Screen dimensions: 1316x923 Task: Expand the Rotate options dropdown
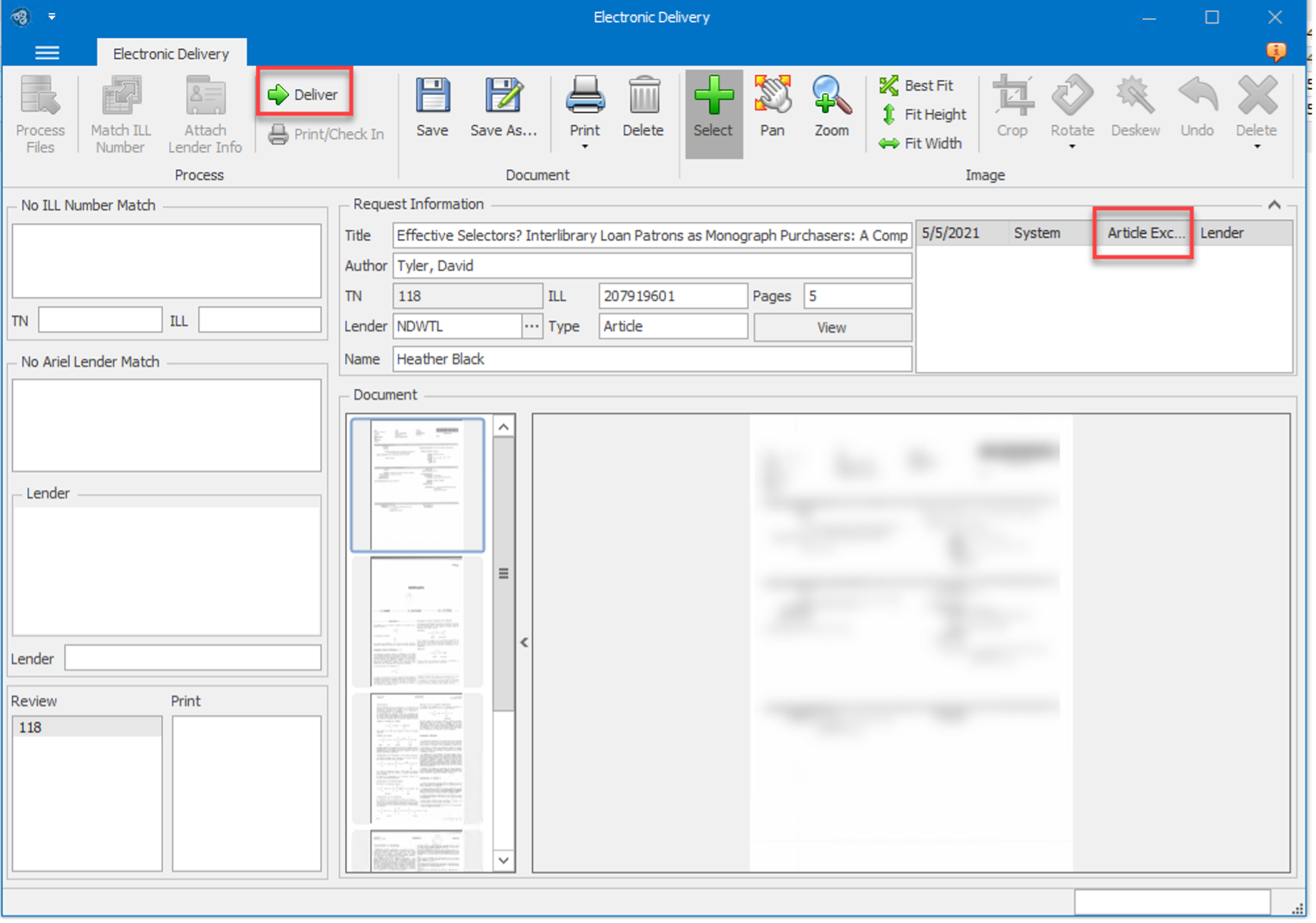click(1072, 147)
